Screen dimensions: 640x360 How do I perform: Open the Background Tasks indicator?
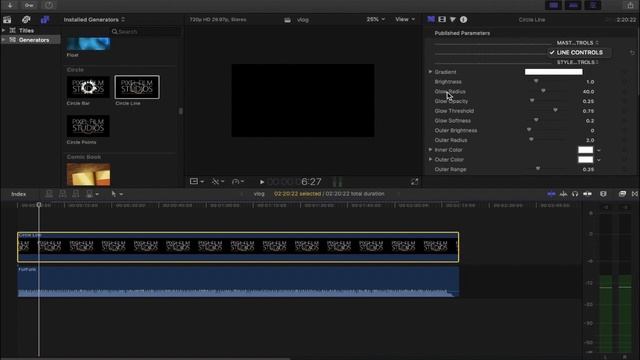49,5
